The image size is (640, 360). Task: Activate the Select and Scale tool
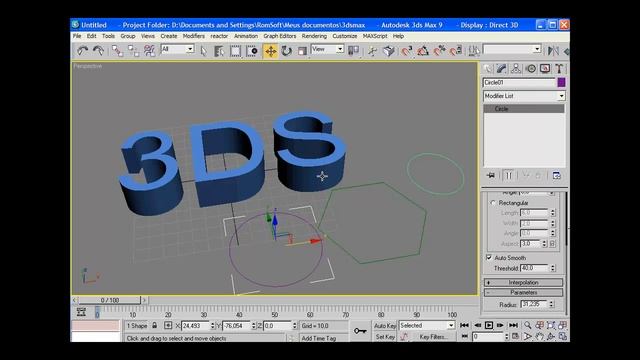302,51
